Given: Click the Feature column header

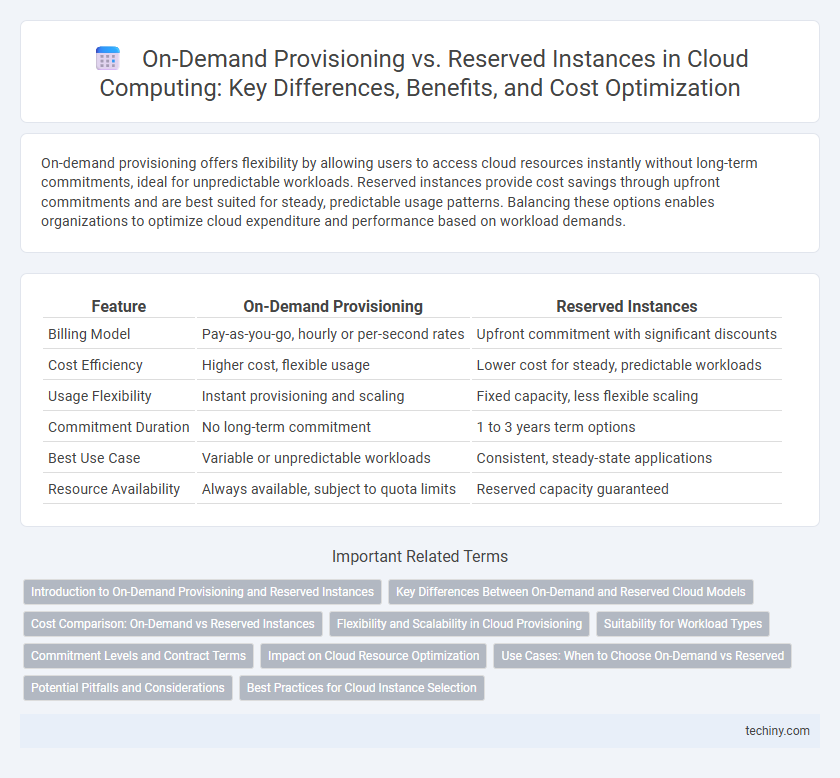Looking at the screenshot, I should (118, 306).
